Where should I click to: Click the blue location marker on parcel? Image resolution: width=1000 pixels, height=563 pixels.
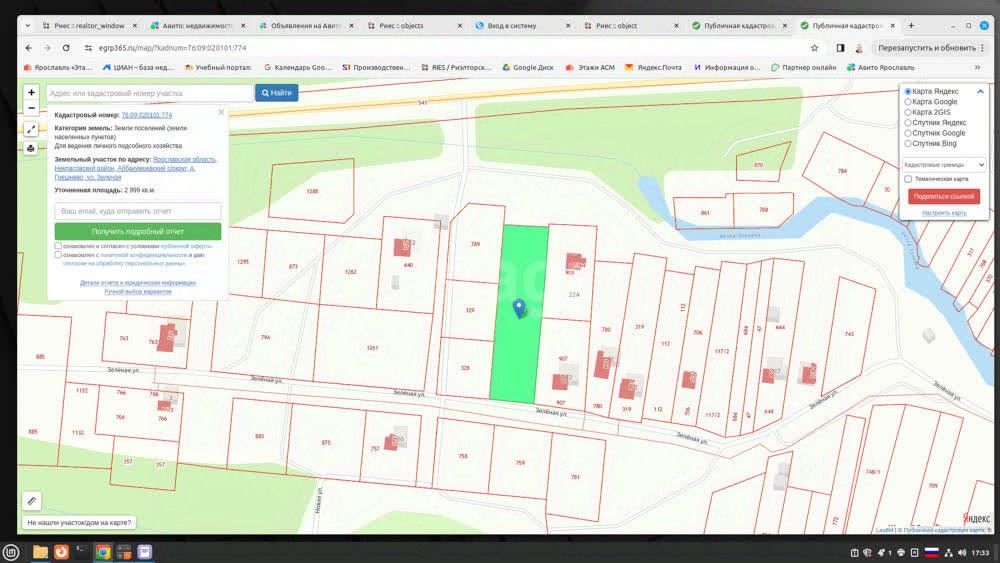(x=519, y=309)
